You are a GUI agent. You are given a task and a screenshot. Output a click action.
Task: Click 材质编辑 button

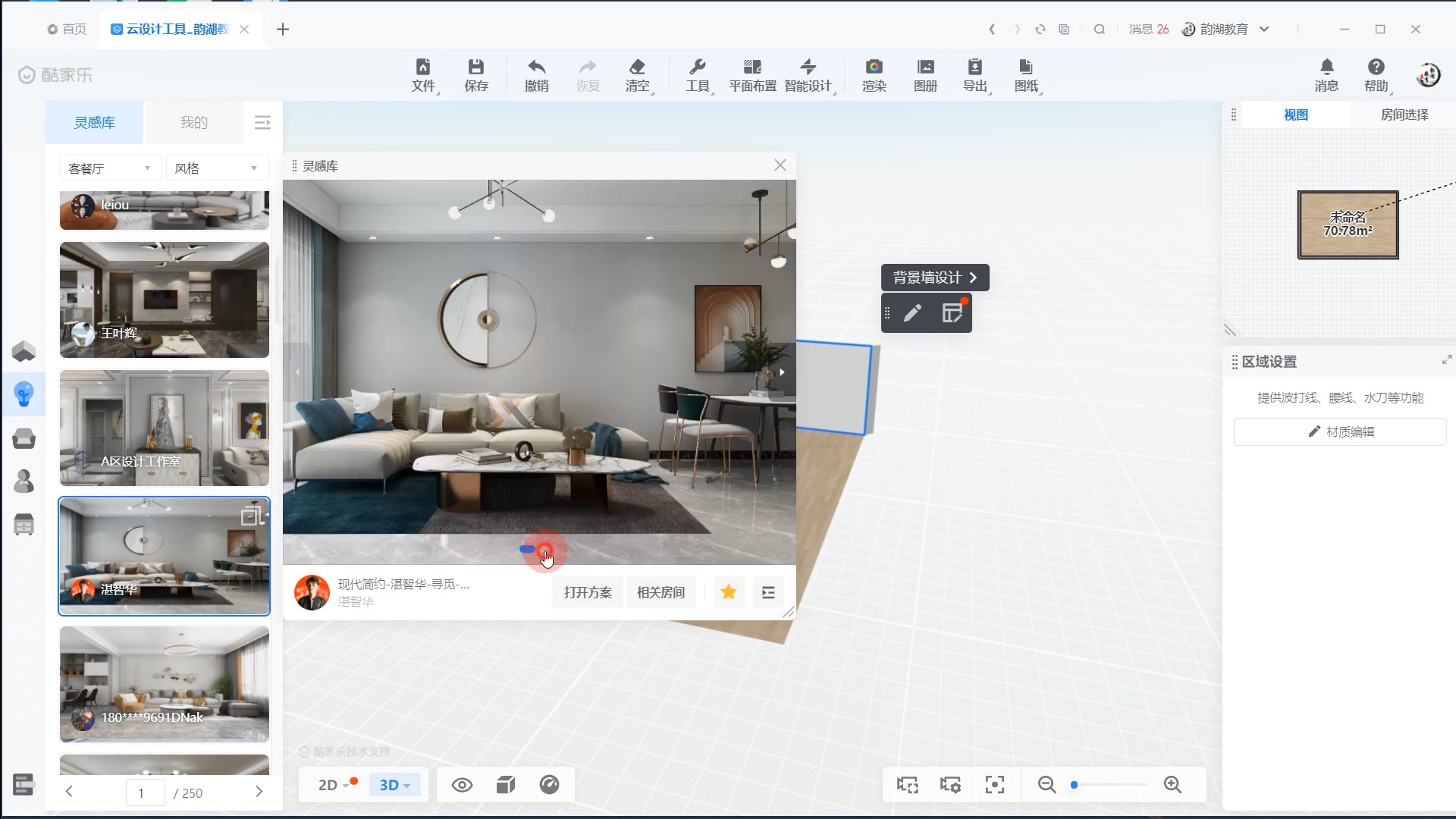click(x=1341, y=431)
